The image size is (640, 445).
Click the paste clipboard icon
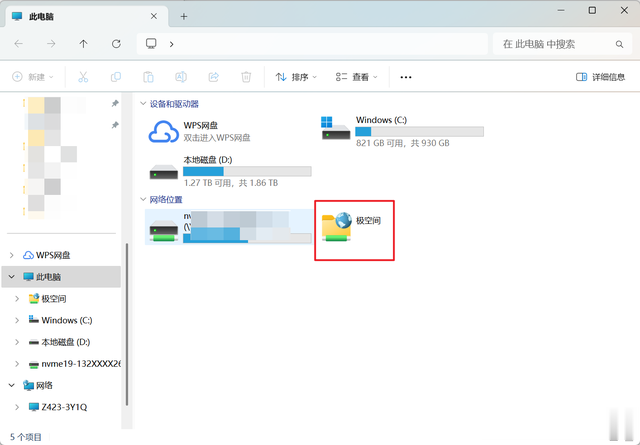[x=148, y=77]
